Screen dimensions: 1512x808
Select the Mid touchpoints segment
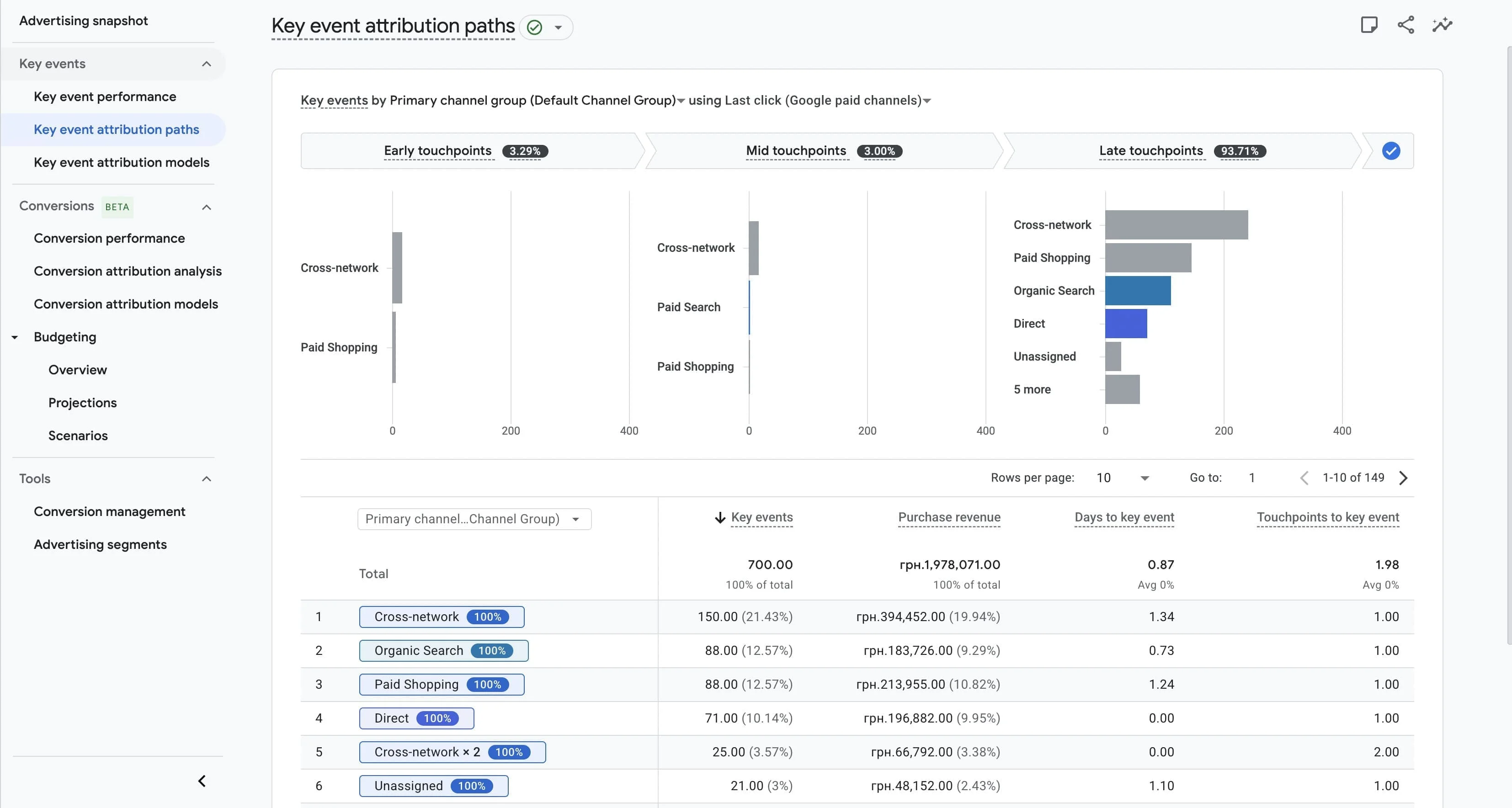pyautogui.click(x=824, y=151)
